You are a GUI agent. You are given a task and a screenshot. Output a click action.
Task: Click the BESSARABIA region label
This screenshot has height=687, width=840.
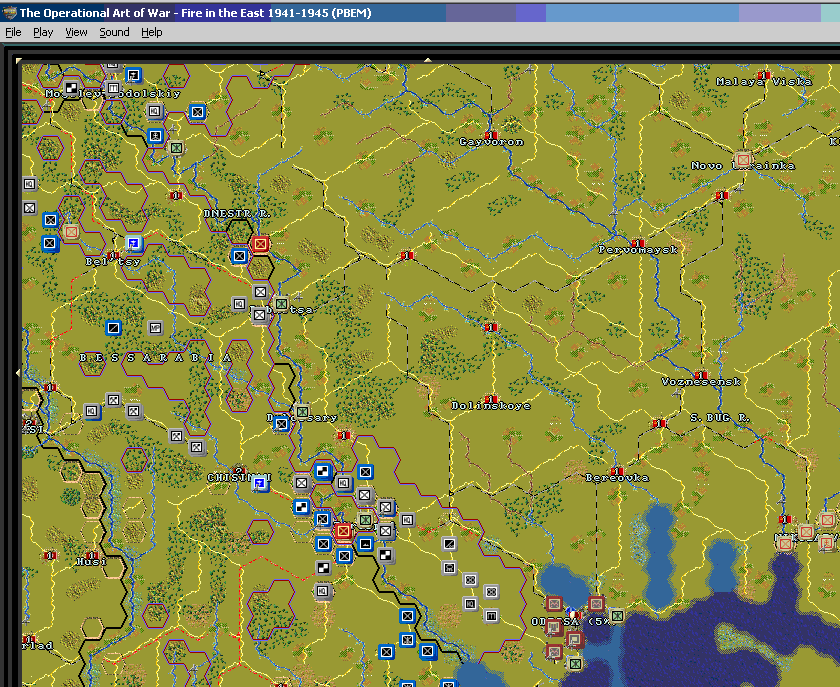point(155,357)
